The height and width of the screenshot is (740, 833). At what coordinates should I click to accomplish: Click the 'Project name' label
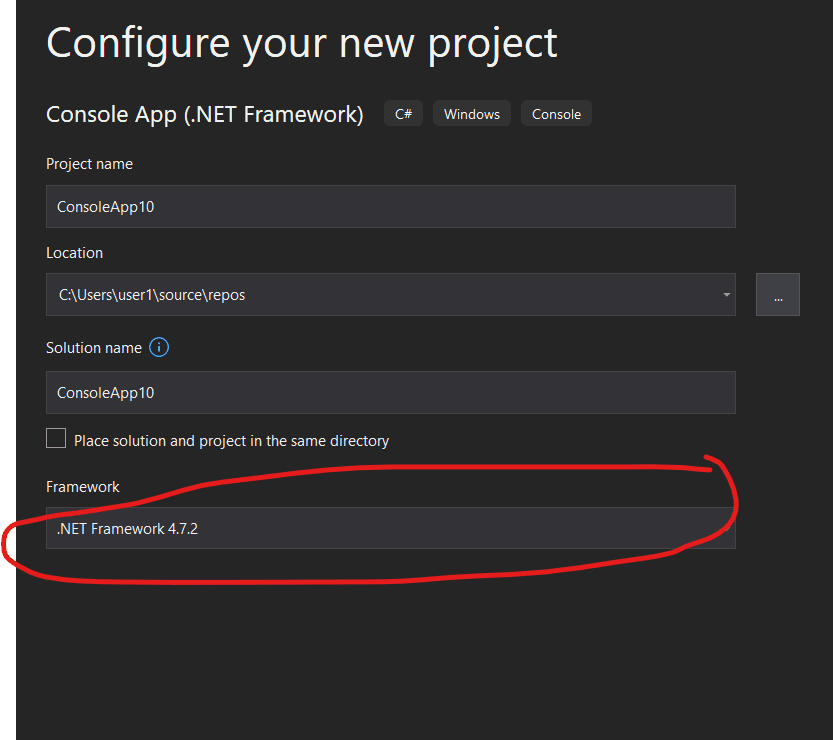coord(89,164)
